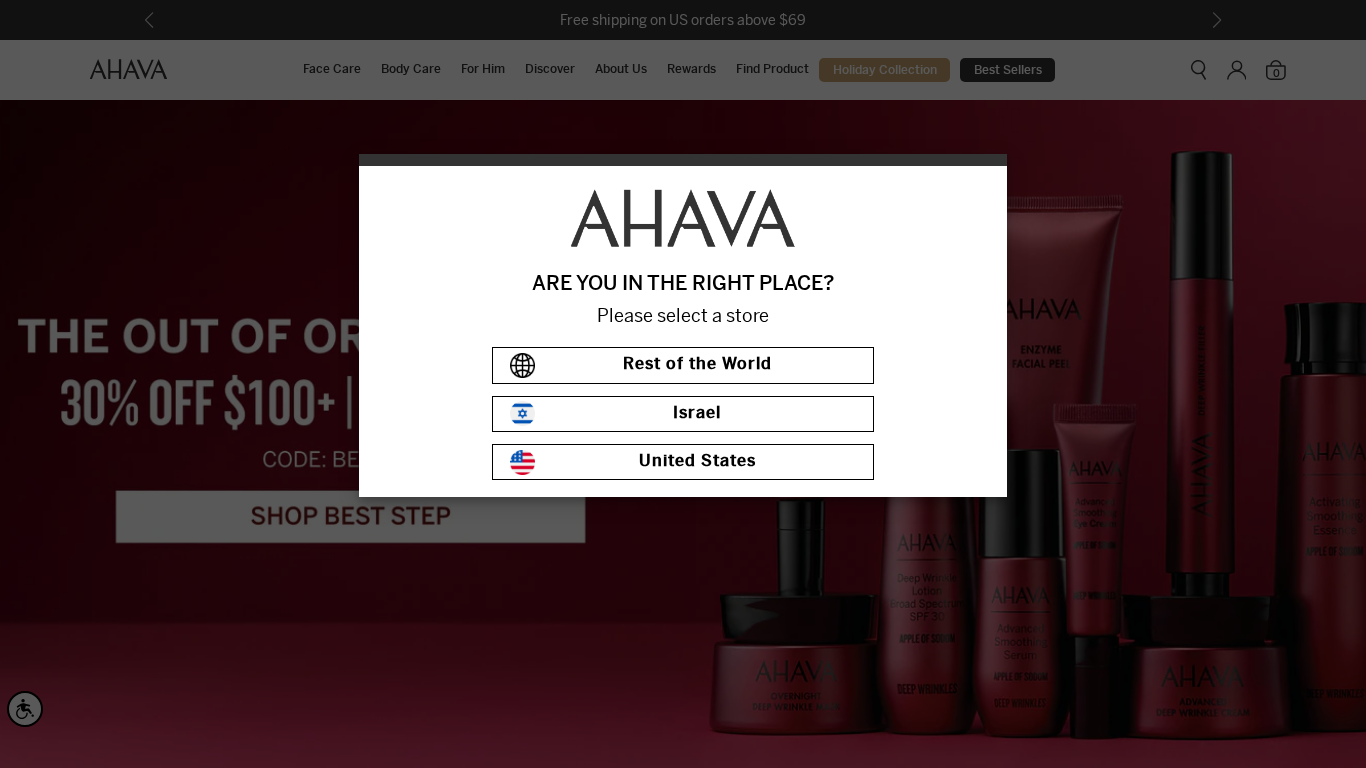This screenshot has height=768, width=1366.
Task: Open the search magnifier icon
Action: click(x=1198, y=69)
